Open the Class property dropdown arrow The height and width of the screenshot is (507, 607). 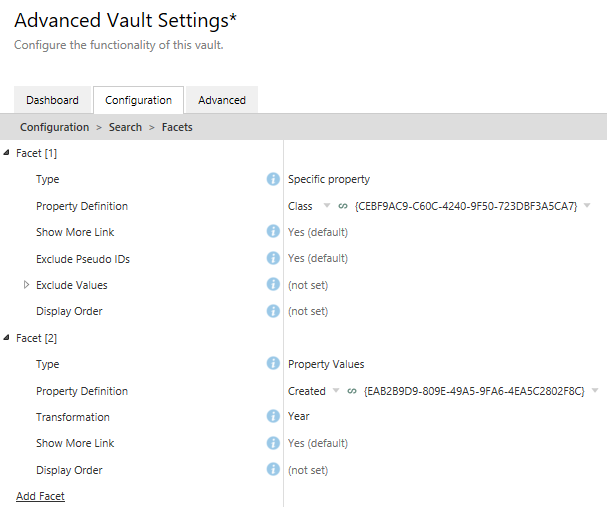pos(326,207)
